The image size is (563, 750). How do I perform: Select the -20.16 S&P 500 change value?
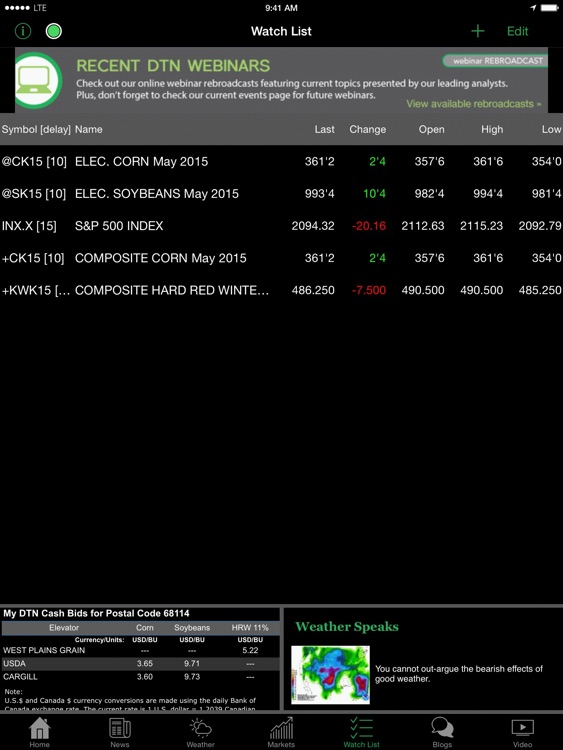pyautogui.click(x=369, y=225)
